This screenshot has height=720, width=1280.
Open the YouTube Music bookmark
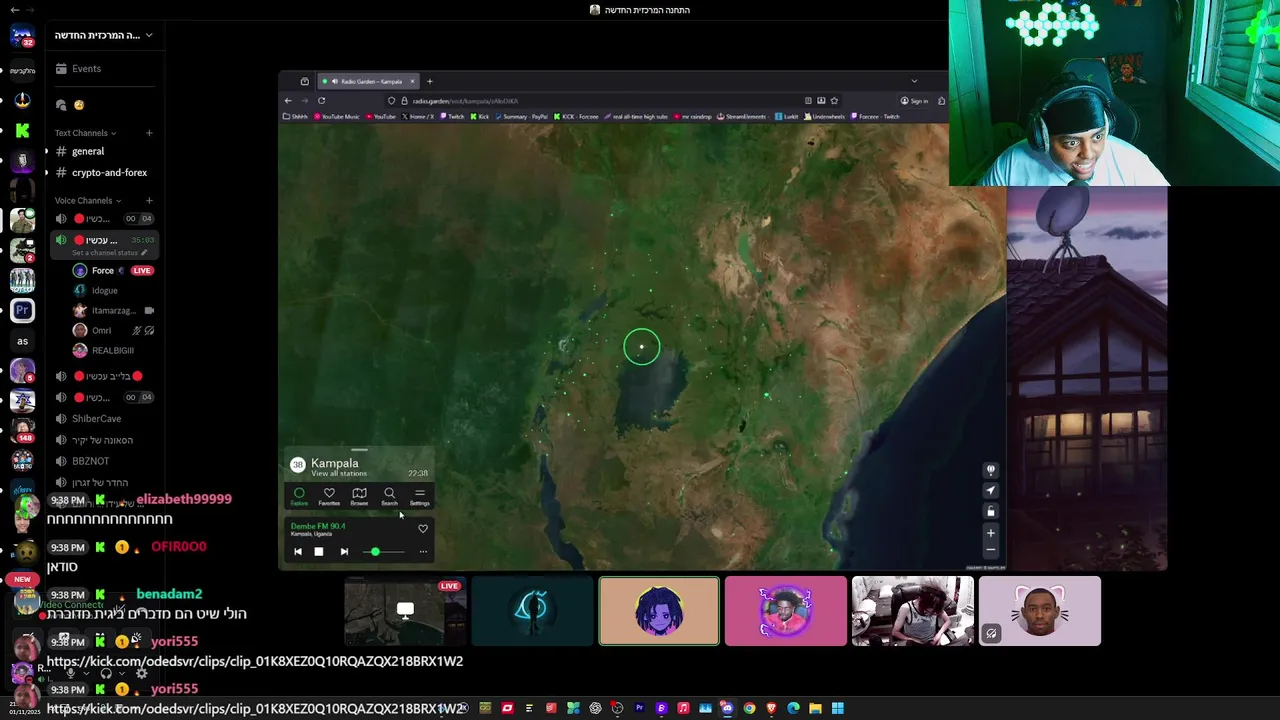pyautogui.click(x=337, y=116)
